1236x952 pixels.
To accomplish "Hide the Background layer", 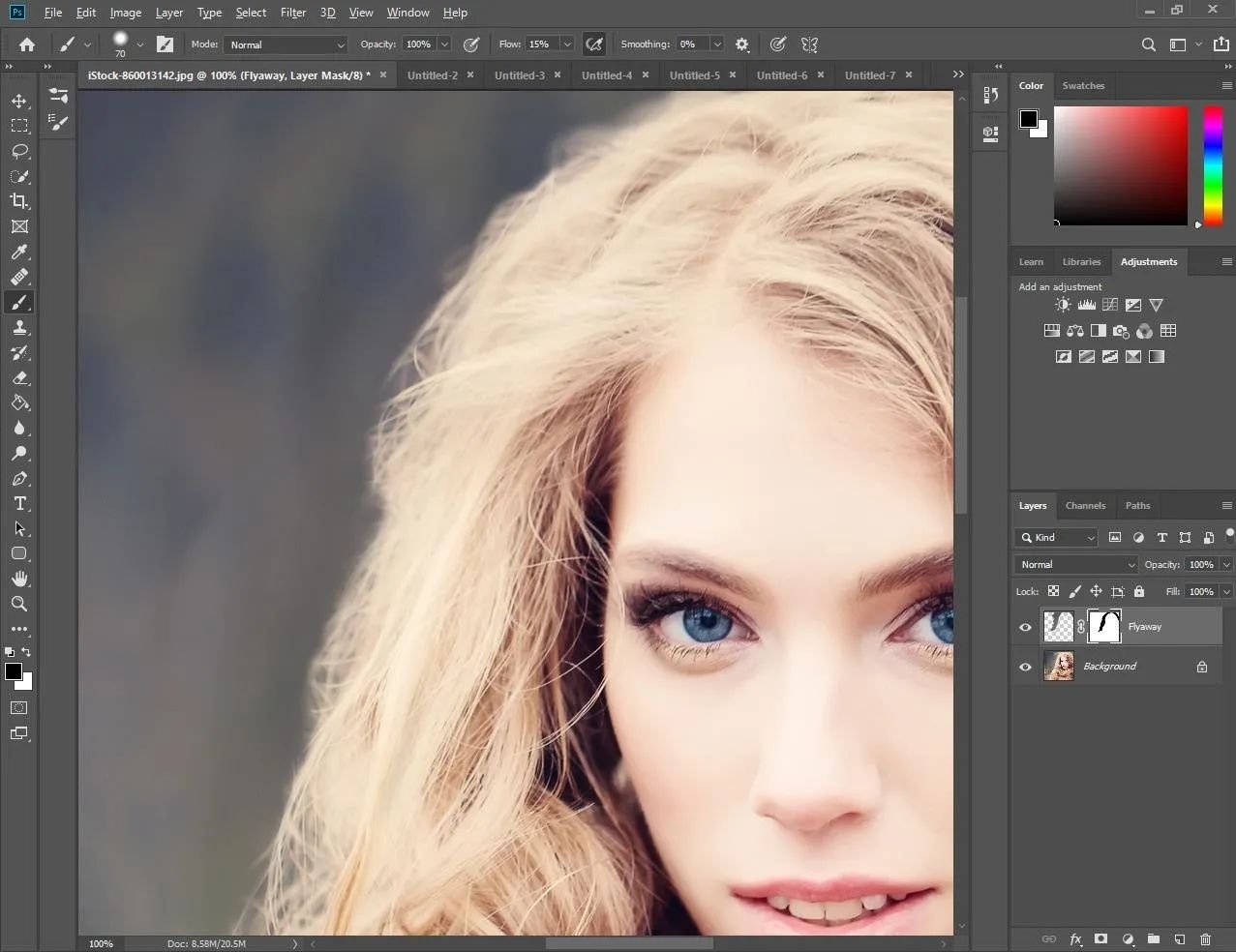I will pos(1025,667).
